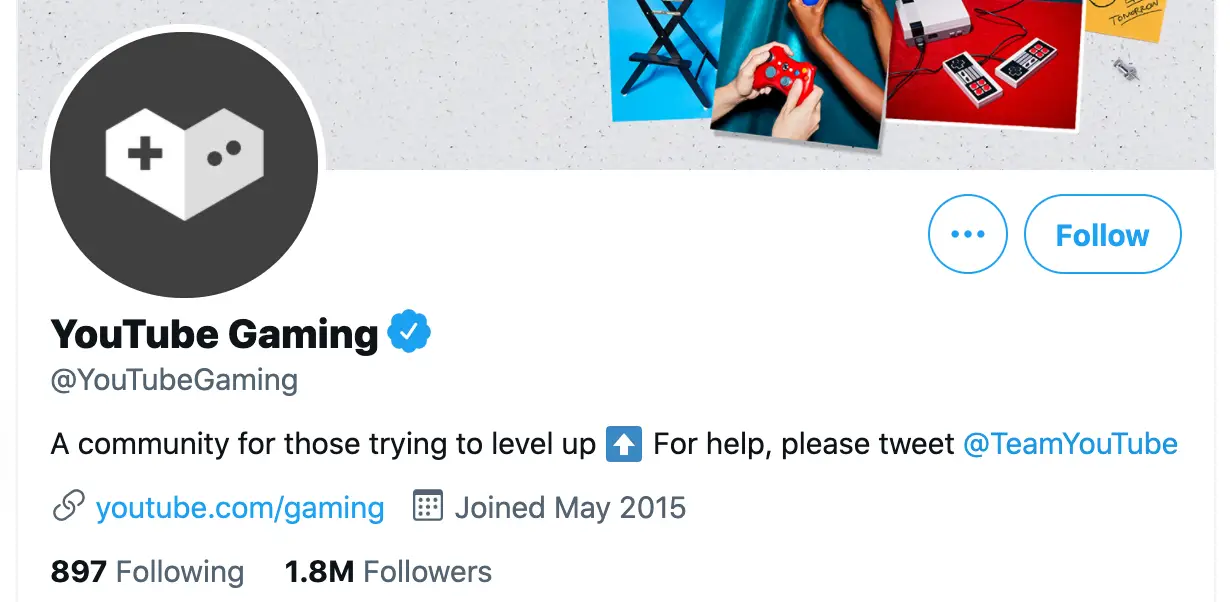
Task: Click the @YouTubeGaming handle text
Action: (x=174, y=381)
